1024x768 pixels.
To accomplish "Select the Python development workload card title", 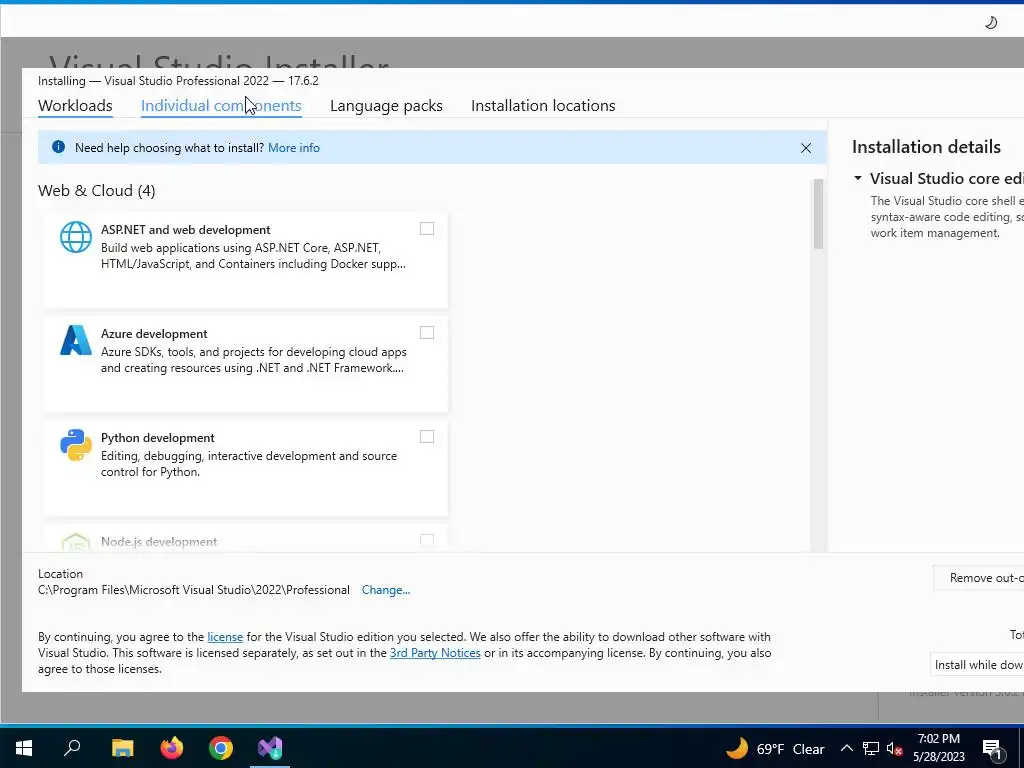I will pyautogui.click(x=157, y=438).
